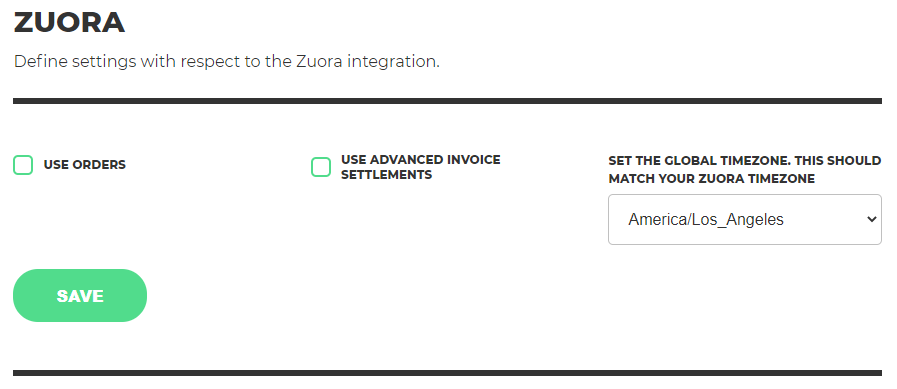Tick the Use Advanced Invoice Settlements checkbox

tap(321, 167)
